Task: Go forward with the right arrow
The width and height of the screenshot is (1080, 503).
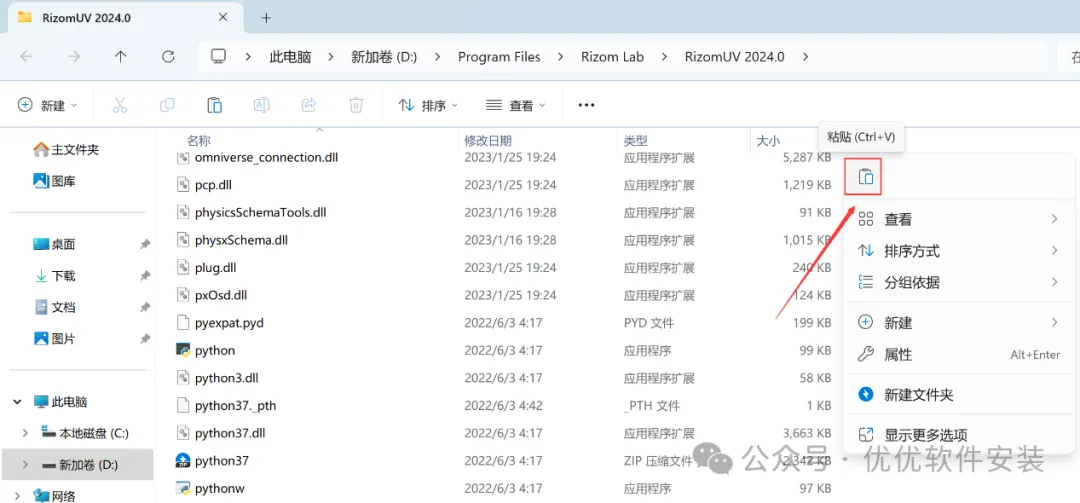Action: pyautogui.click(x=74, y=57)
